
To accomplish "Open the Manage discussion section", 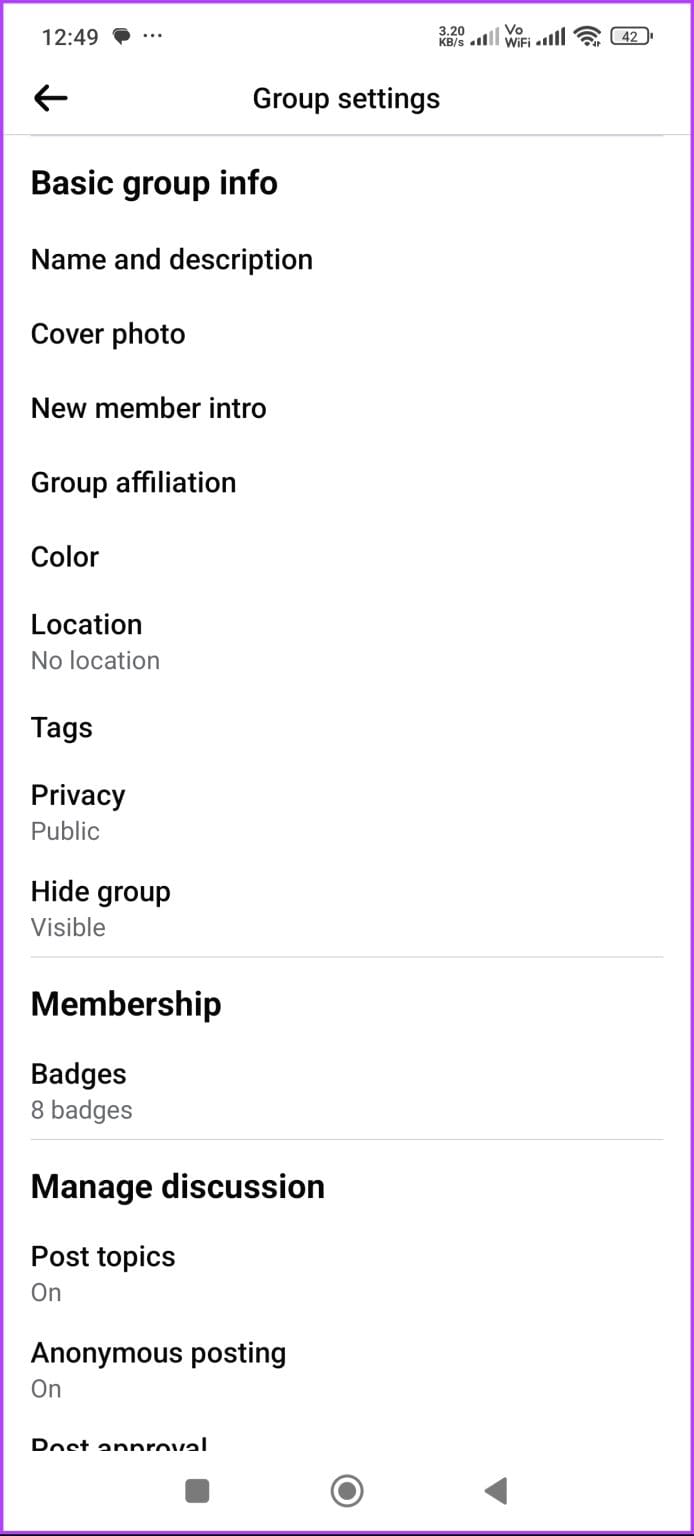I will click(178, 1186).
